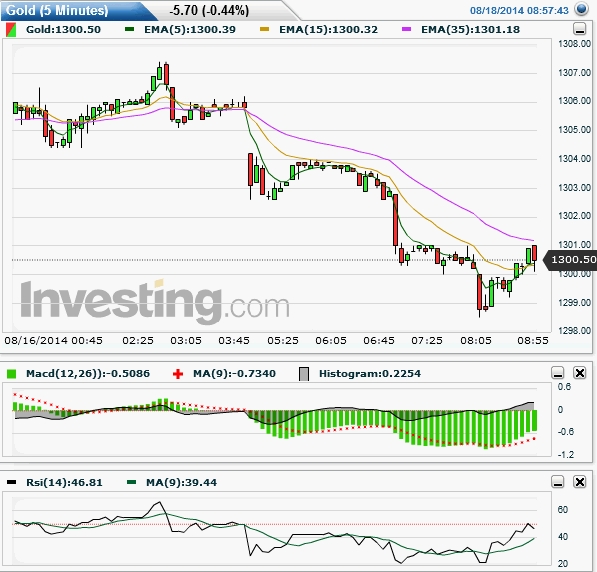The width and height of the screenshot is (597, 572).
Task: Minimize the main Gold price chart panel
Action: tap(579, 29)
